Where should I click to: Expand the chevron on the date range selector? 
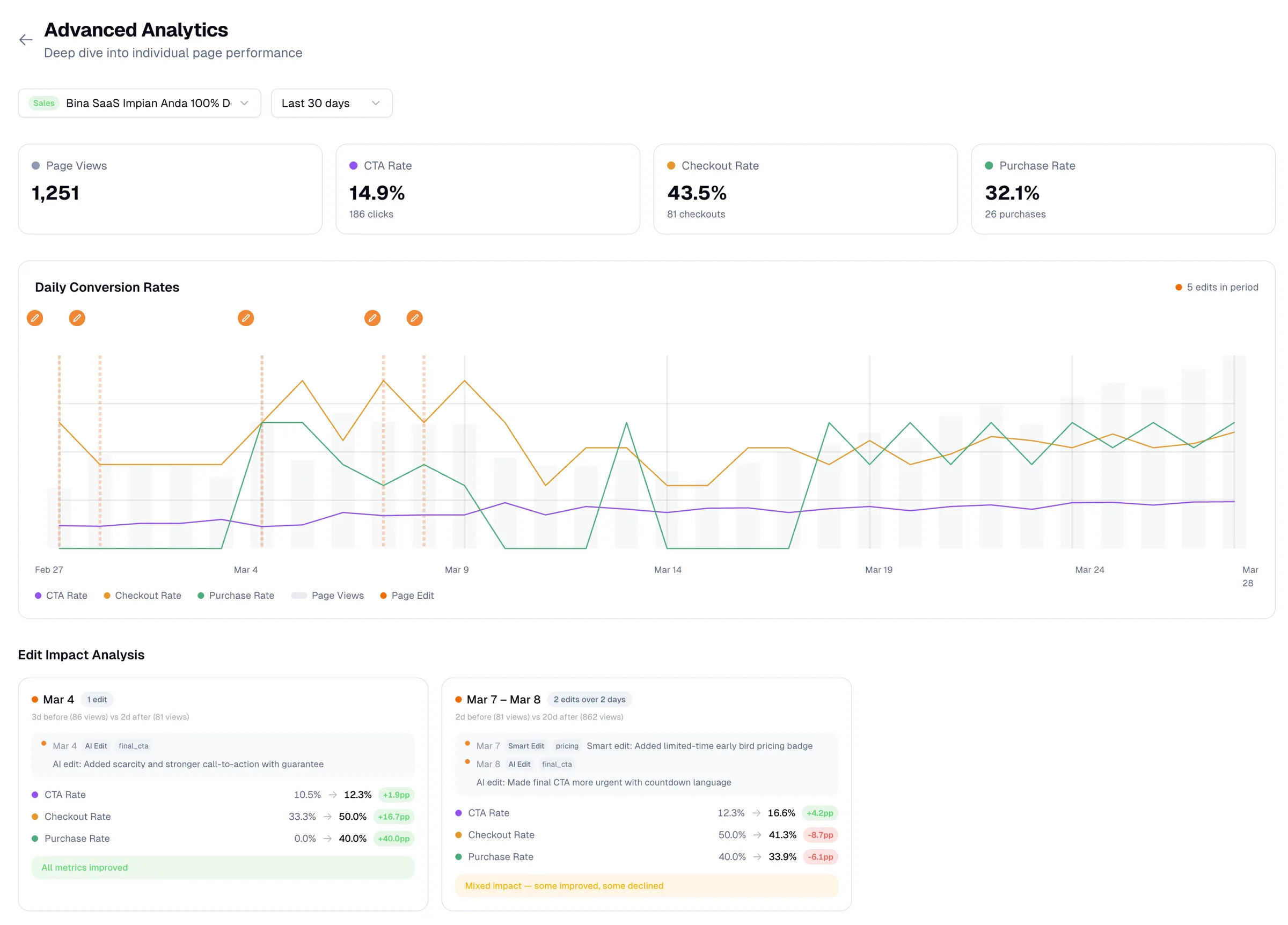375,103
